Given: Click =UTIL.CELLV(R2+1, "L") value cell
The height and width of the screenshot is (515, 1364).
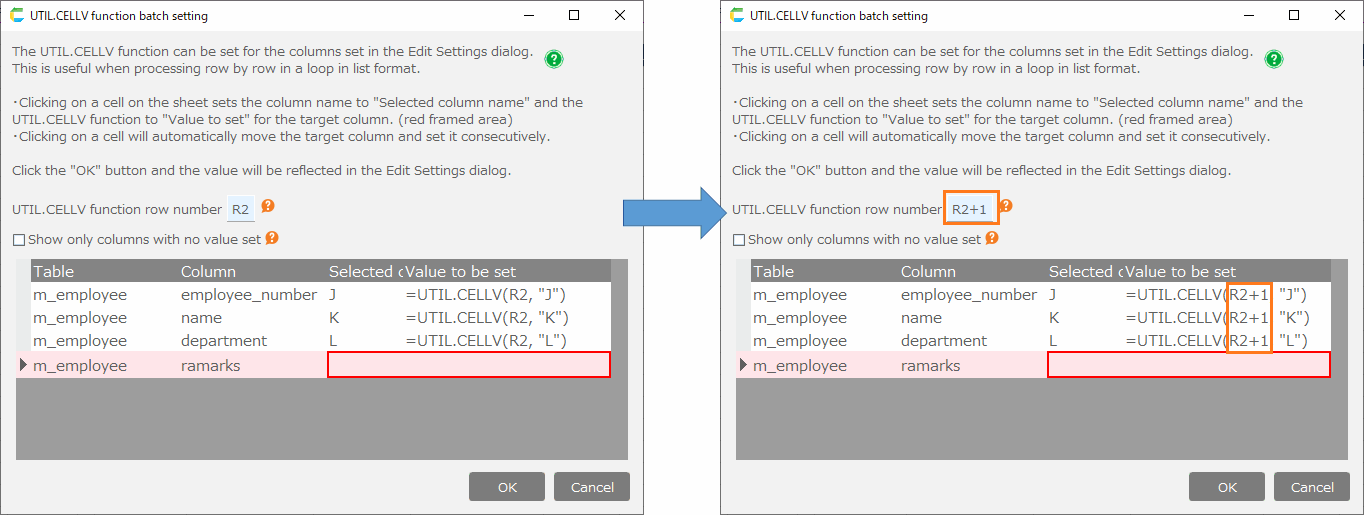Looking at the screenshot, I should coord(1226,340).
